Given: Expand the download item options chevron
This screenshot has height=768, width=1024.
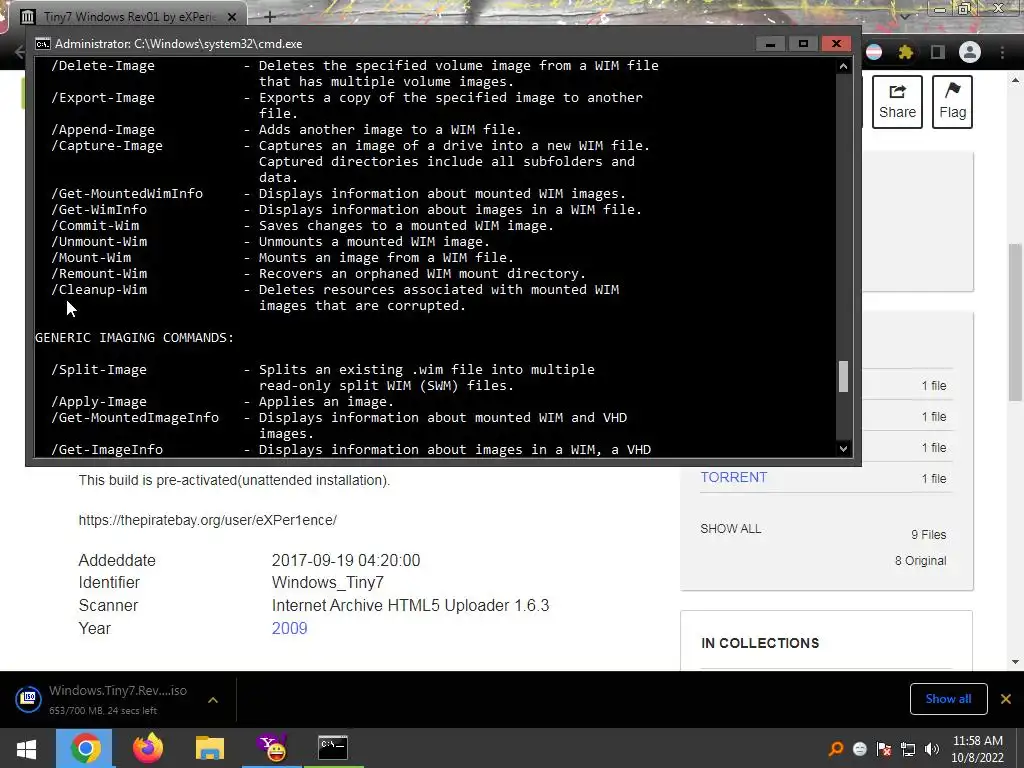Looking at the screenshot, I should (x=213, y=700).
